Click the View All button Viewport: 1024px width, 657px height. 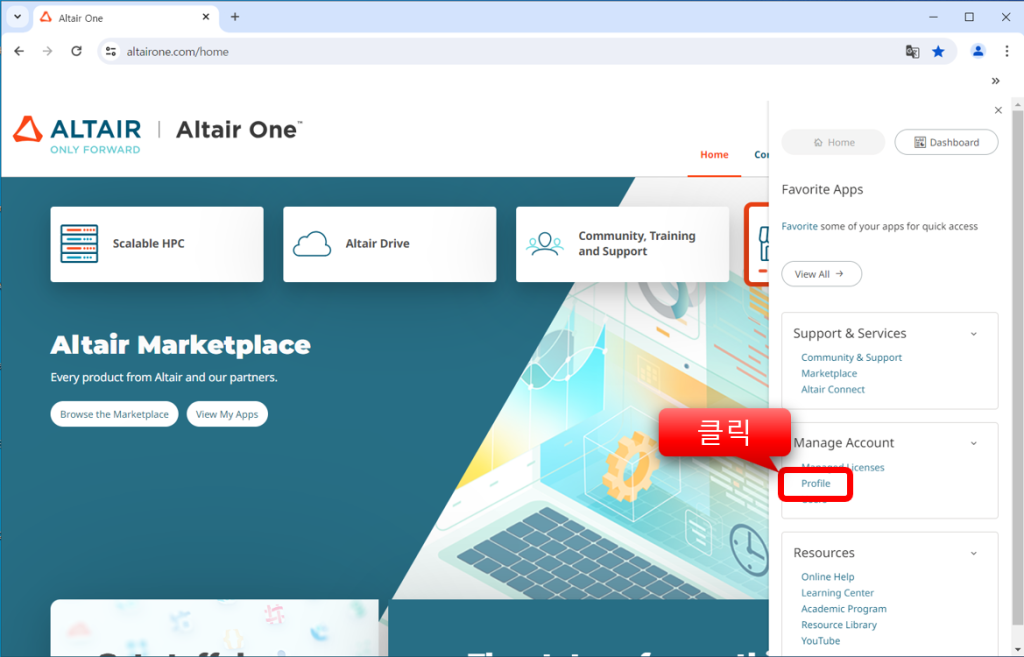pyautogui.click(x=822, y=274)
